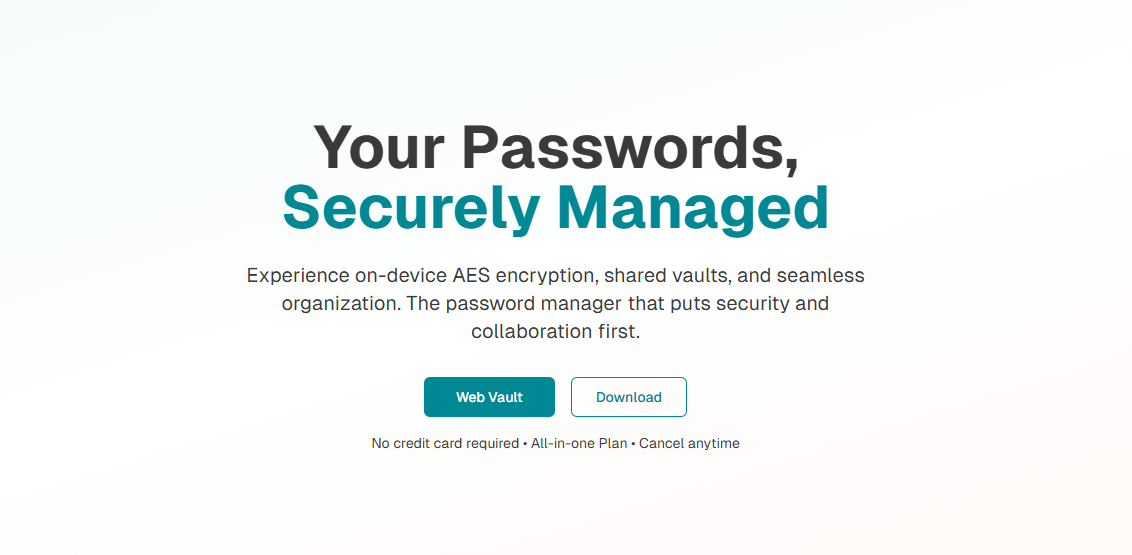Image resolution: width=1132 pixels, height=555 pixels.
Task: Click the word "on-device" in the description
Action: coord(401,276)
